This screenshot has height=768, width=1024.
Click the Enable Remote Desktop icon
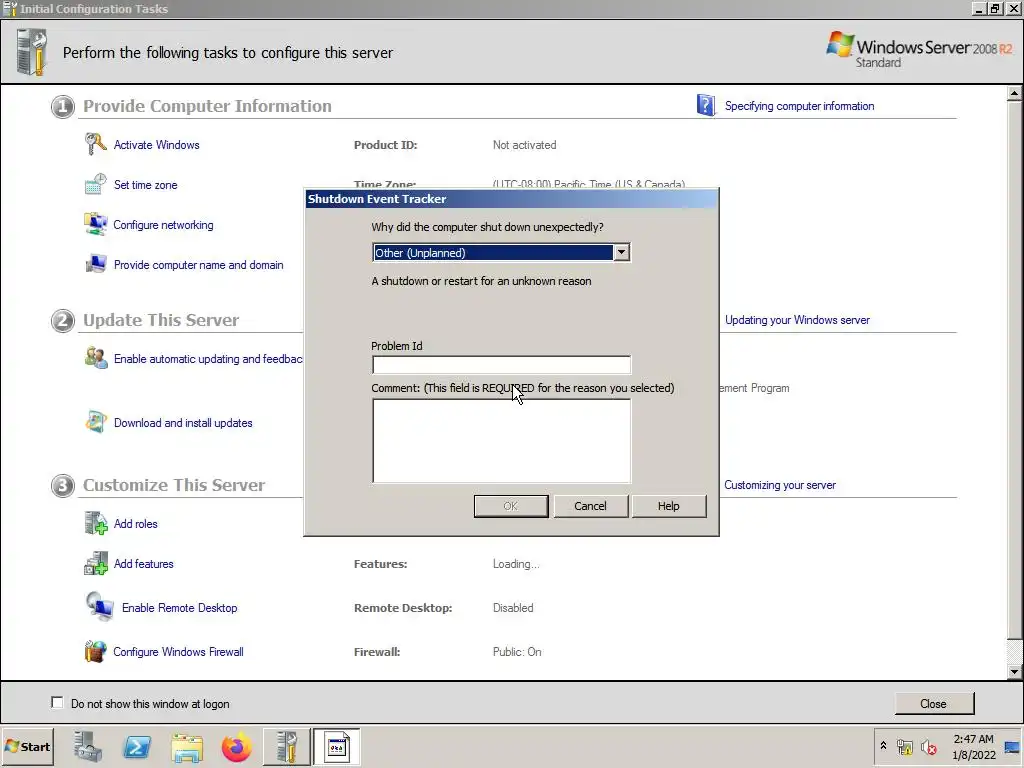coord(100,607)
